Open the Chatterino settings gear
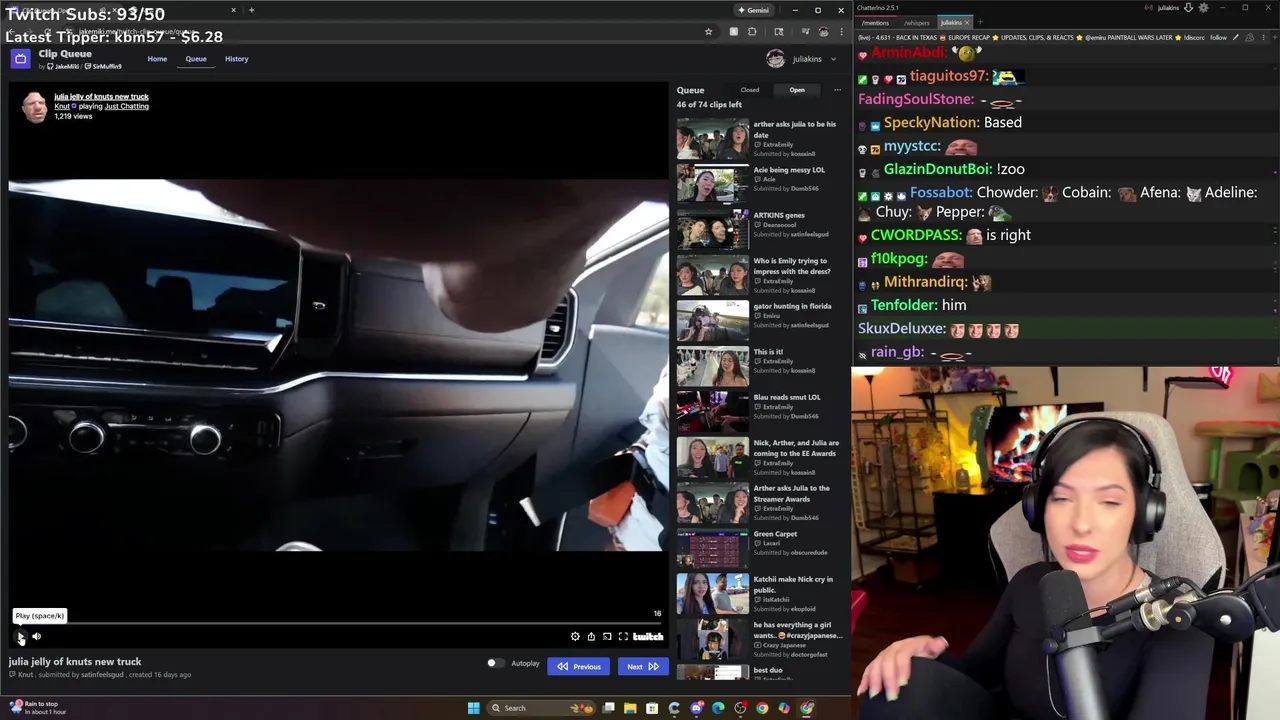 point(1203,8)
